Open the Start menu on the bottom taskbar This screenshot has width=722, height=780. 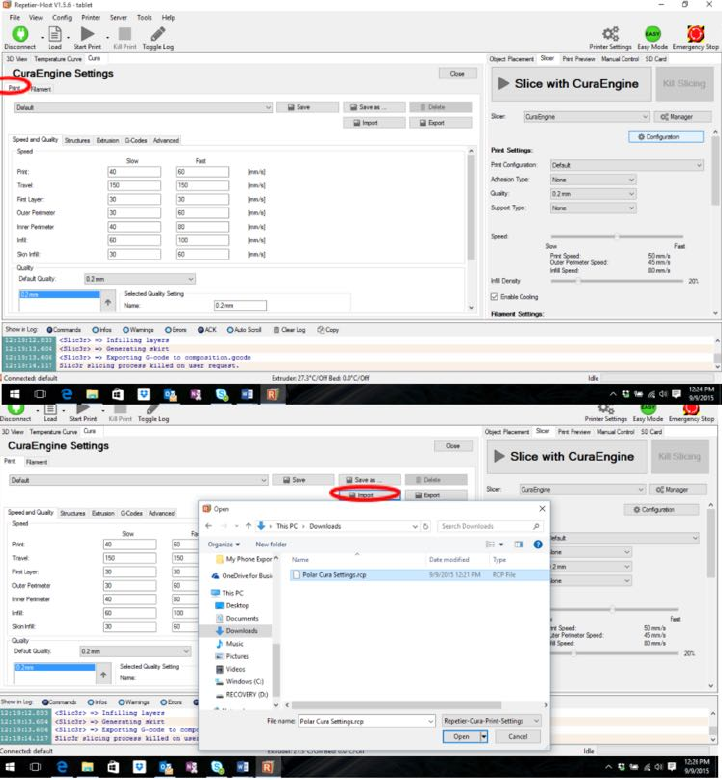[10, 767]
